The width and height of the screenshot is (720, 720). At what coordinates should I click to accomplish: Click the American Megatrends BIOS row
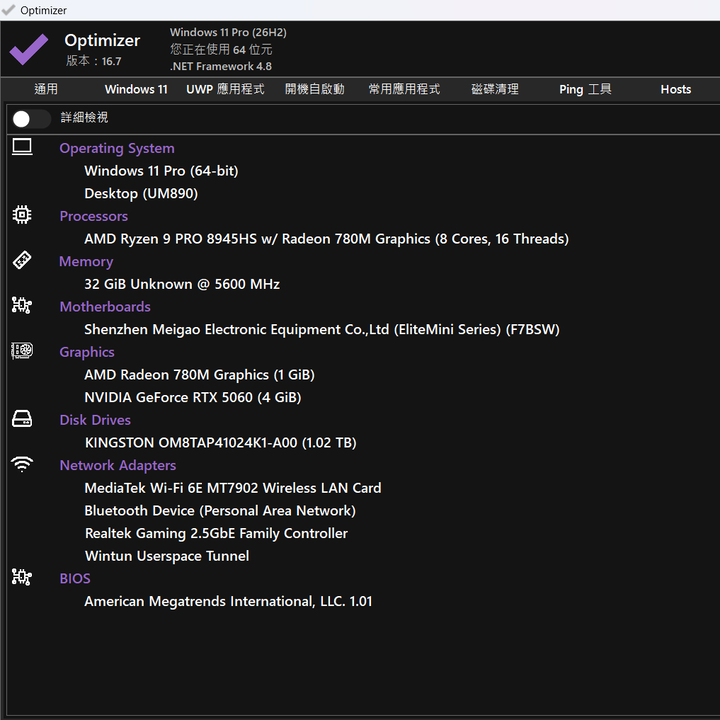[x=228, y=601]
